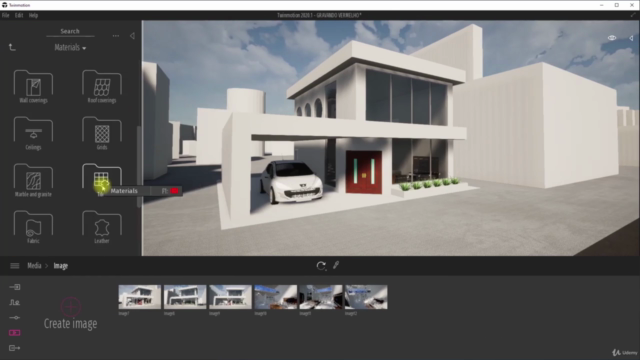The width and height of the screenshot is (640, 360).
Task: Open the Roof coverings folder
Action: (102, 87)
